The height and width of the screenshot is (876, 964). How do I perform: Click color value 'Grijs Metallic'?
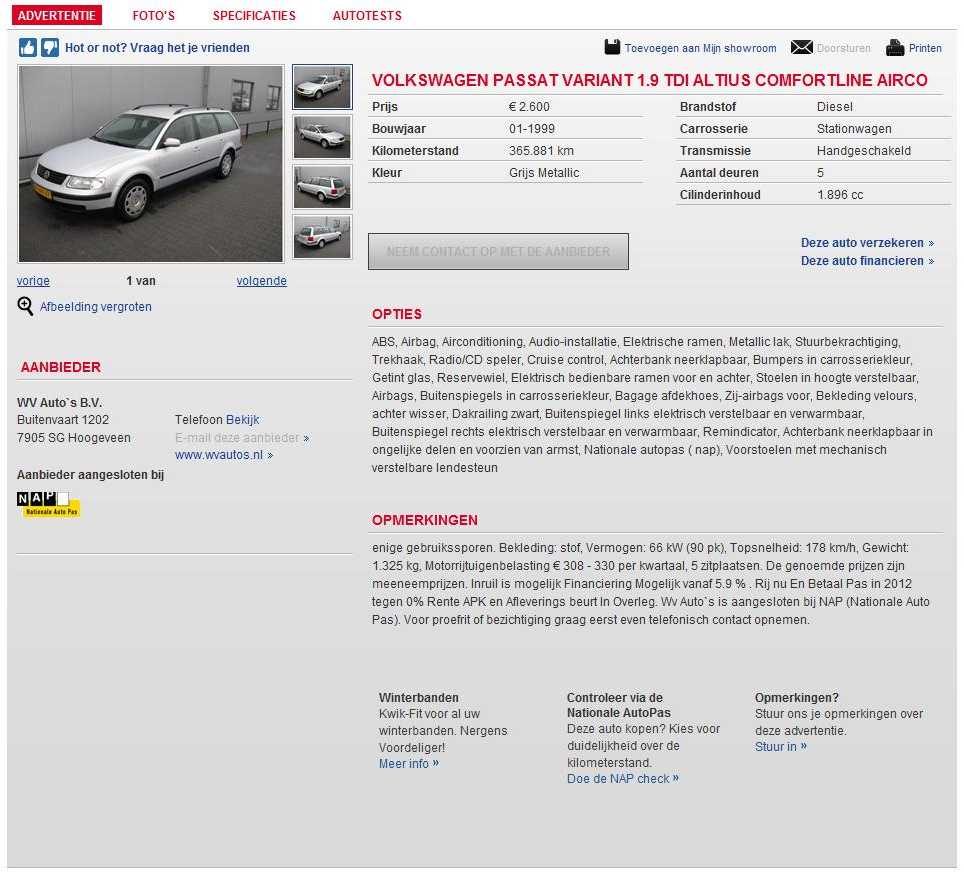(544, 173)
